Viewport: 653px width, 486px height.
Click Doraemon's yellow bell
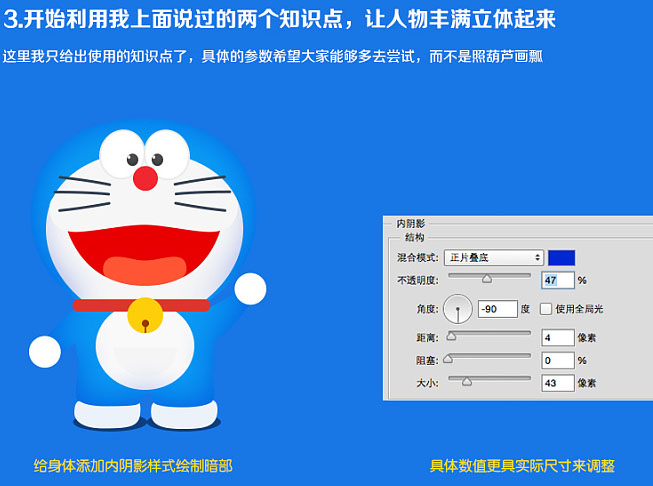[x=145, y=315]
